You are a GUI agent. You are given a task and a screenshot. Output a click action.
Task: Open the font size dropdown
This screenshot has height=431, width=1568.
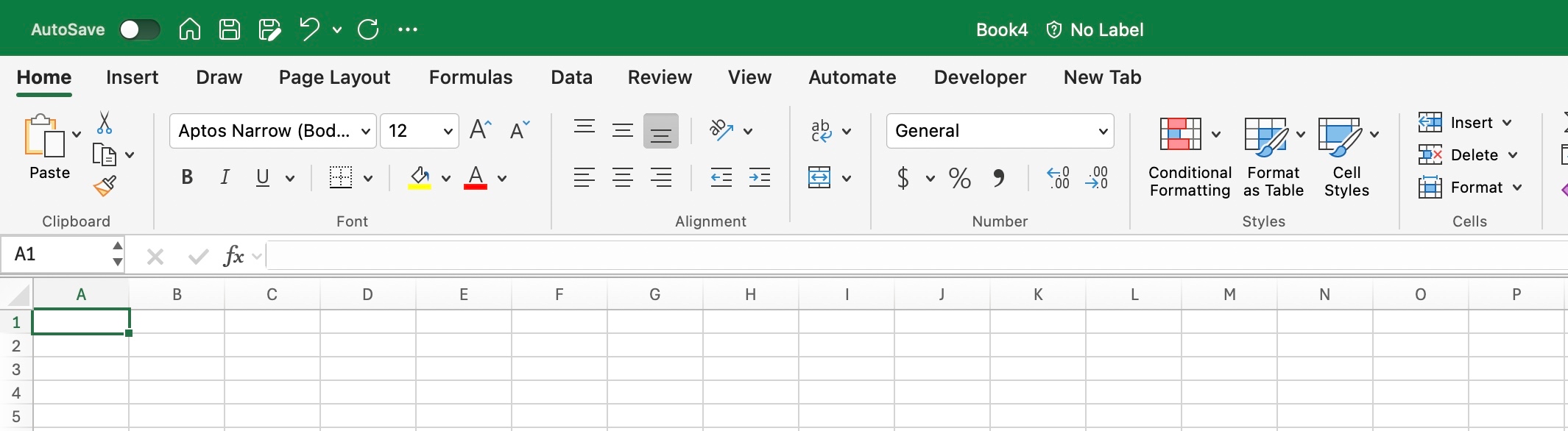(x=448, y=131)
